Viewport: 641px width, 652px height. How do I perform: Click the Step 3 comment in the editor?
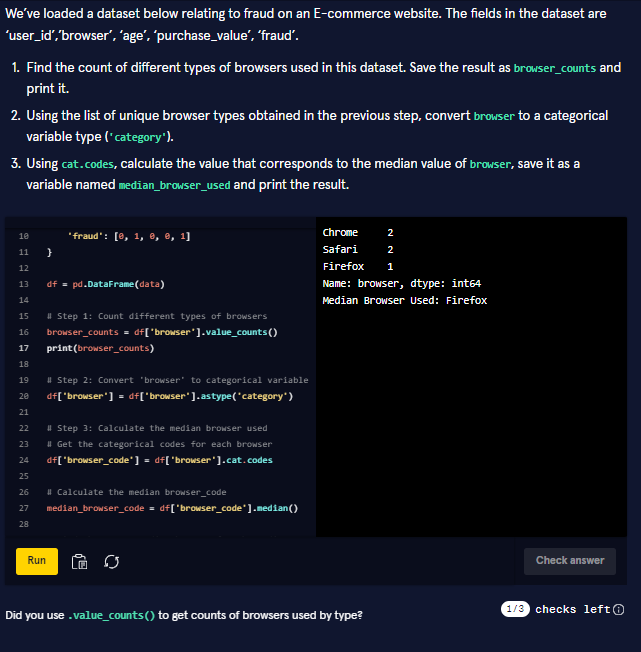pyautogui.click(x=157, y=428)
